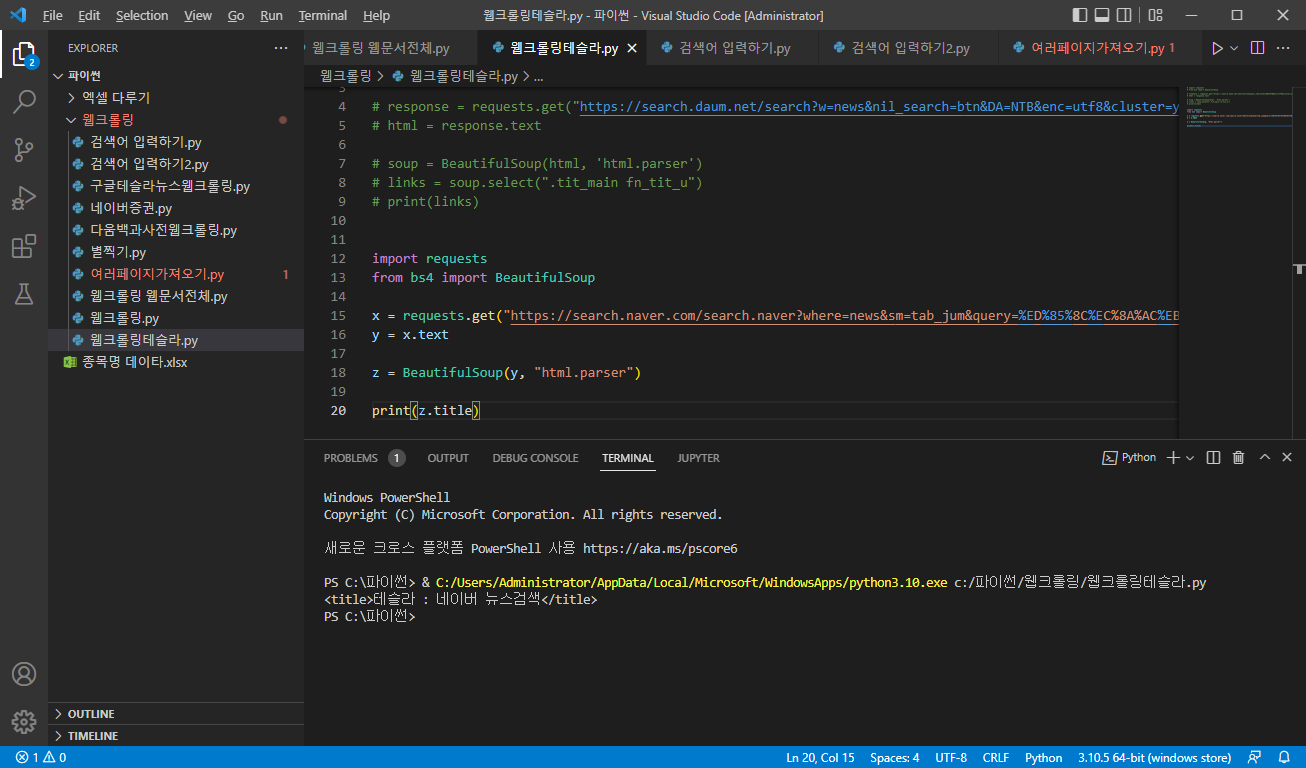Open the View menu

point(198,15)
